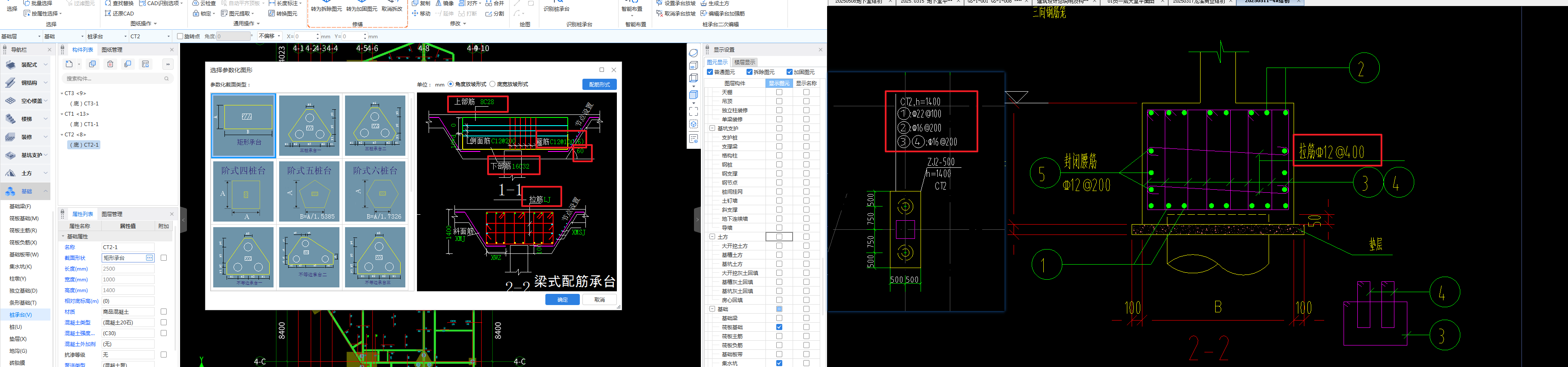Click the 镜像 mirror tool
Viewport: 1568px width, 367px height.
click(x=445, y=3)
